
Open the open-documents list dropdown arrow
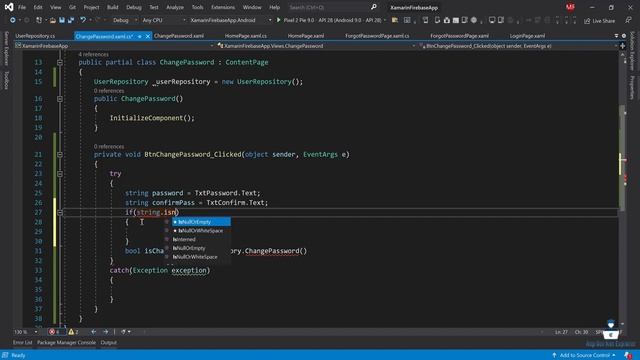tap(616, 36)
